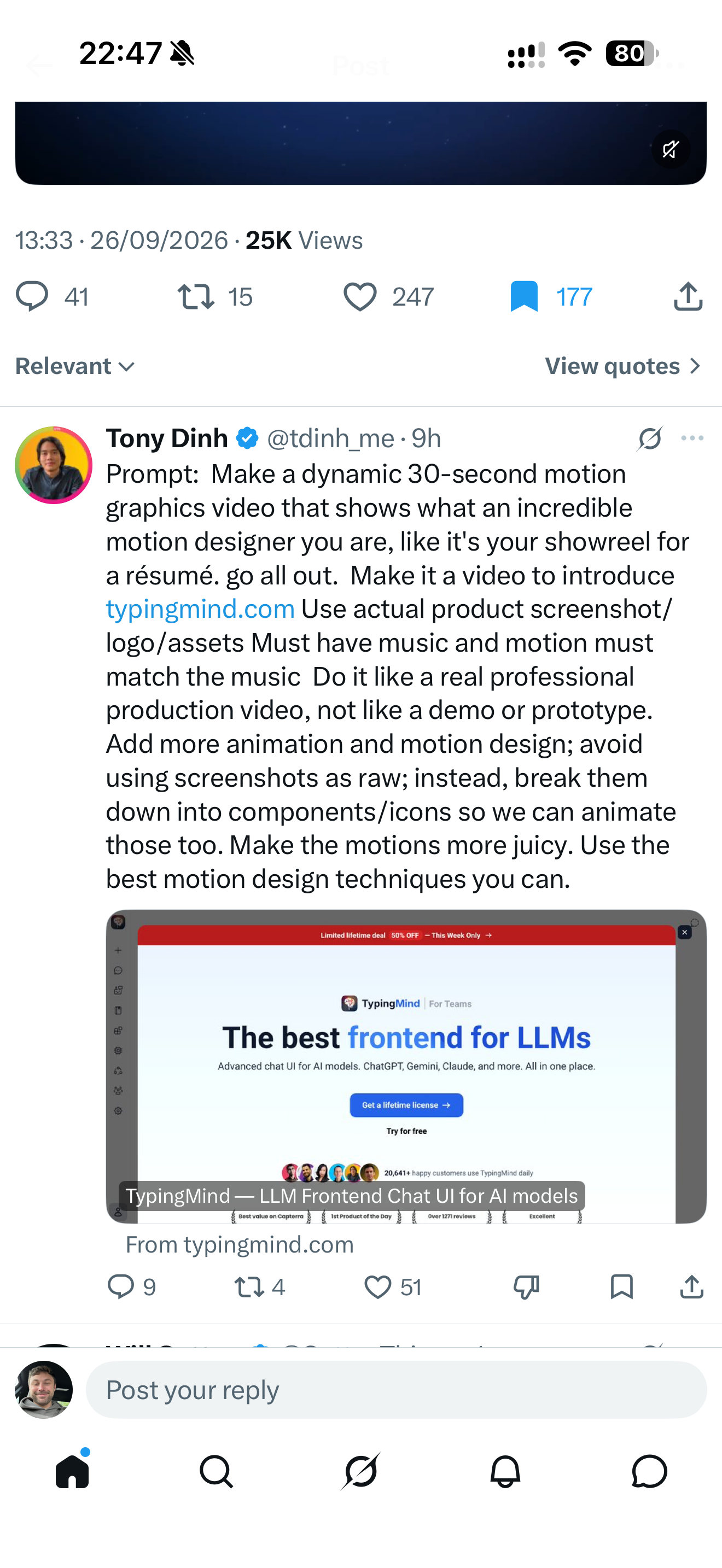Open the TypingMind link preview card
Viewport: 722px width, 1568px height.
click(406, 1067)
